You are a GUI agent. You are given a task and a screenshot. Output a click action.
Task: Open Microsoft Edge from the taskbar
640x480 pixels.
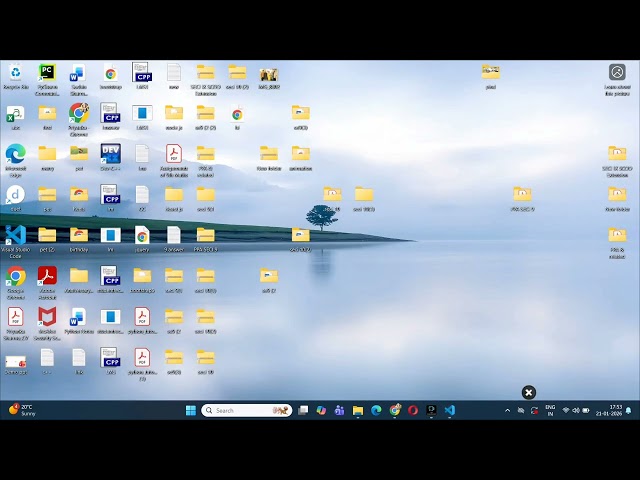tap(376, 410)
